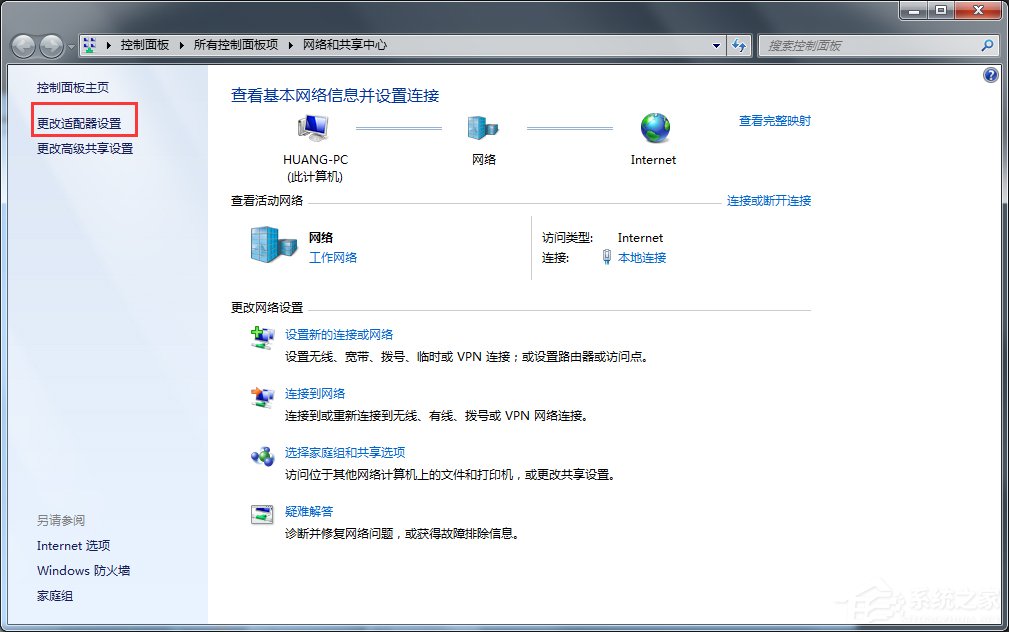The width and height of the screenshot is (1009, 632).
Task: Open the back navigation history chevron
Action: [x=69, y=46]
